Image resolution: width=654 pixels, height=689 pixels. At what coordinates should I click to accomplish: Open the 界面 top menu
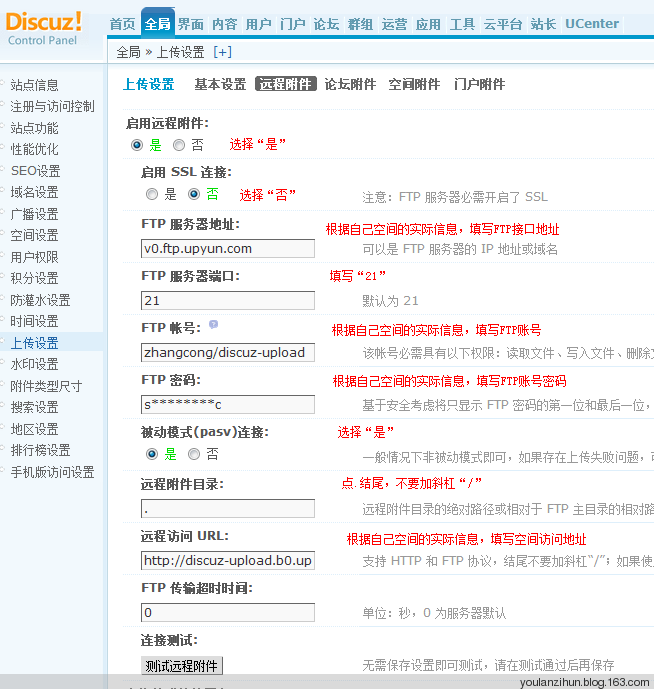click(191, 24)
